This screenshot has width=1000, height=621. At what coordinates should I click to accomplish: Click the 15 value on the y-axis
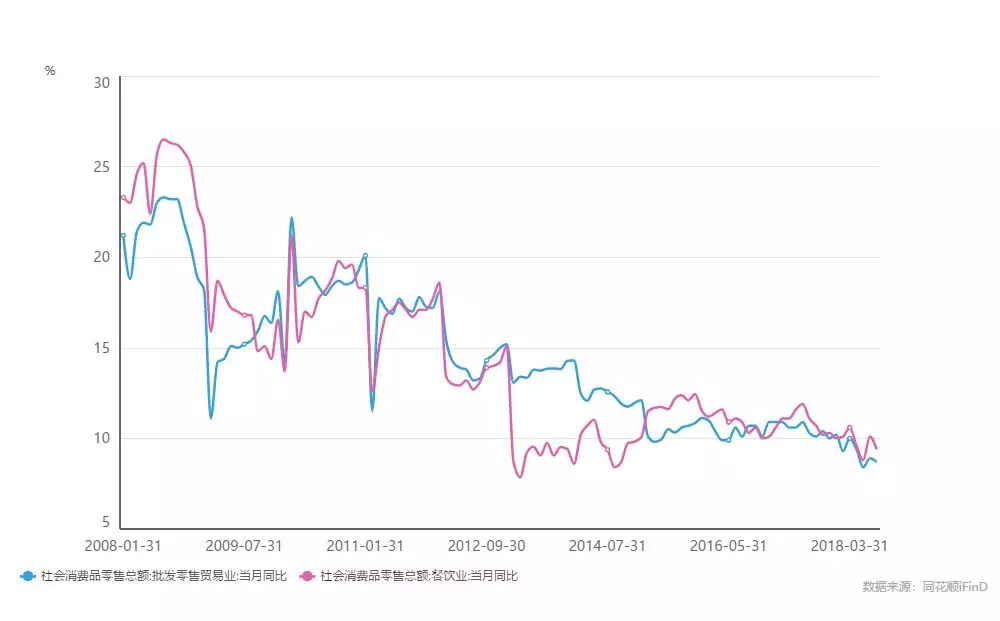click(101, 348)
